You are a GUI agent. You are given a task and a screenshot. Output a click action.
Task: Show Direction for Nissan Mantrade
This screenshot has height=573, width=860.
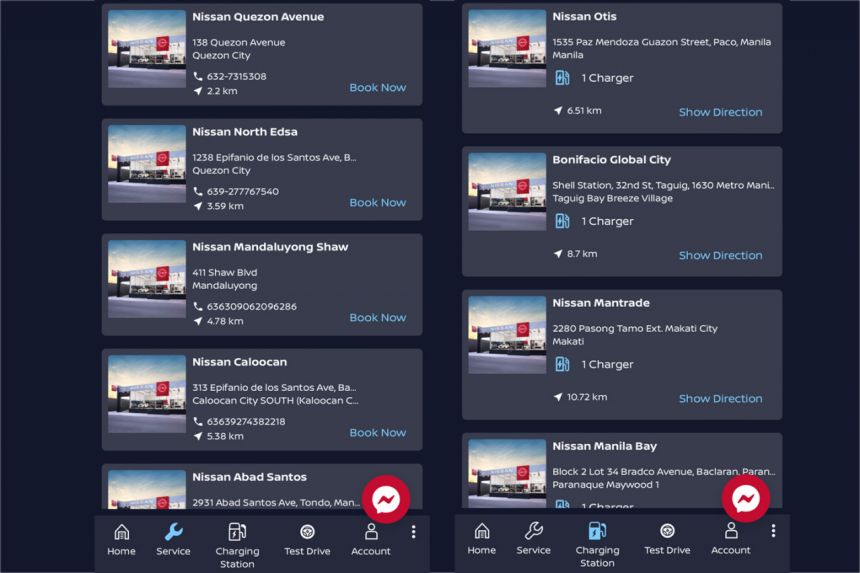coord(721,399)
